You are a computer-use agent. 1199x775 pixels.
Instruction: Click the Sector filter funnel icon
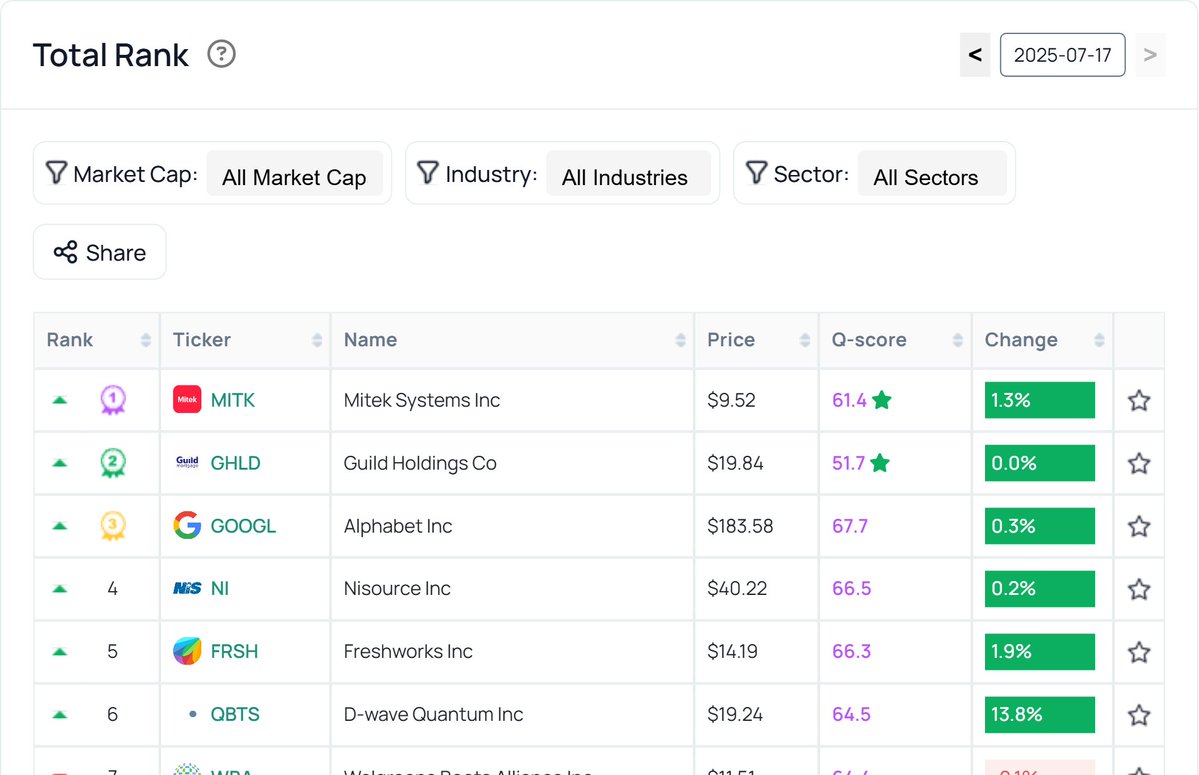click(756, 173)
